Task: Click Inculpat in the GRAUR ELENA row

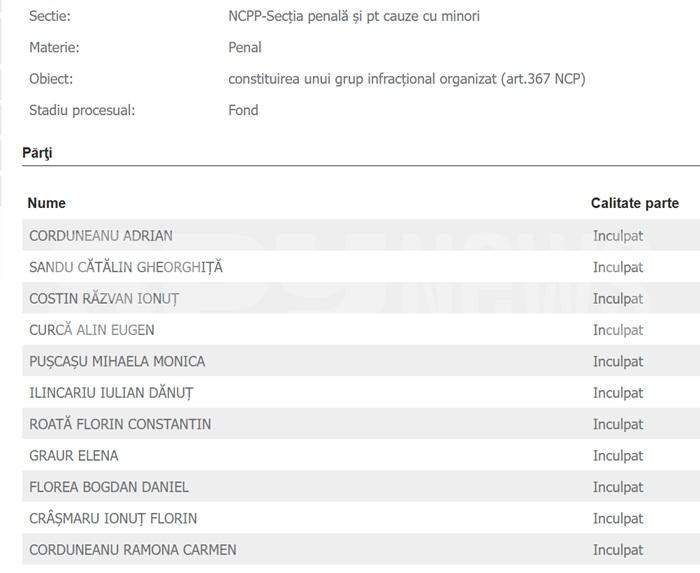Action: click(x=618, y=456)
